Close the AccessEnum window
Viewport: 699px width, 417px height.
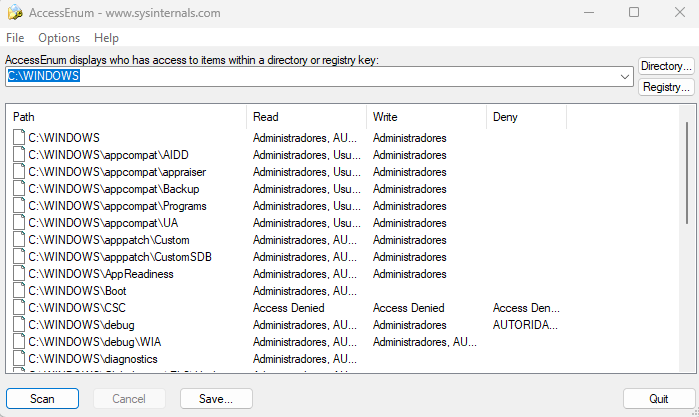680,12
